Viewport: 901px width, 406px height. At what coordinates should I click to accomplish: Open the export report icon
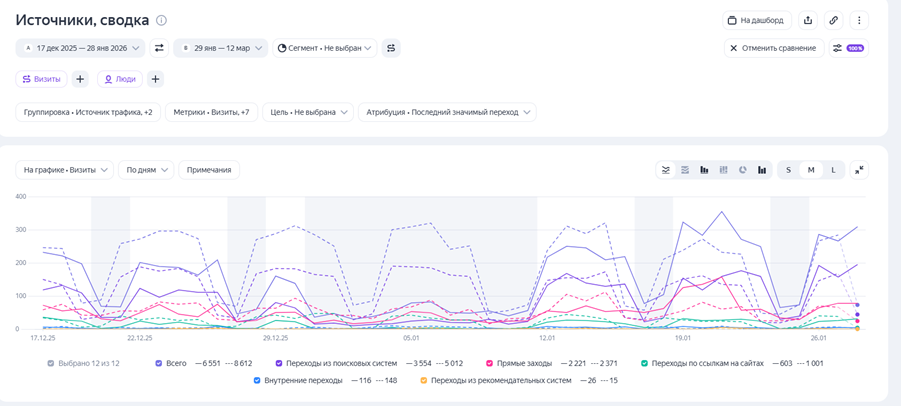[x=808, y=20]
